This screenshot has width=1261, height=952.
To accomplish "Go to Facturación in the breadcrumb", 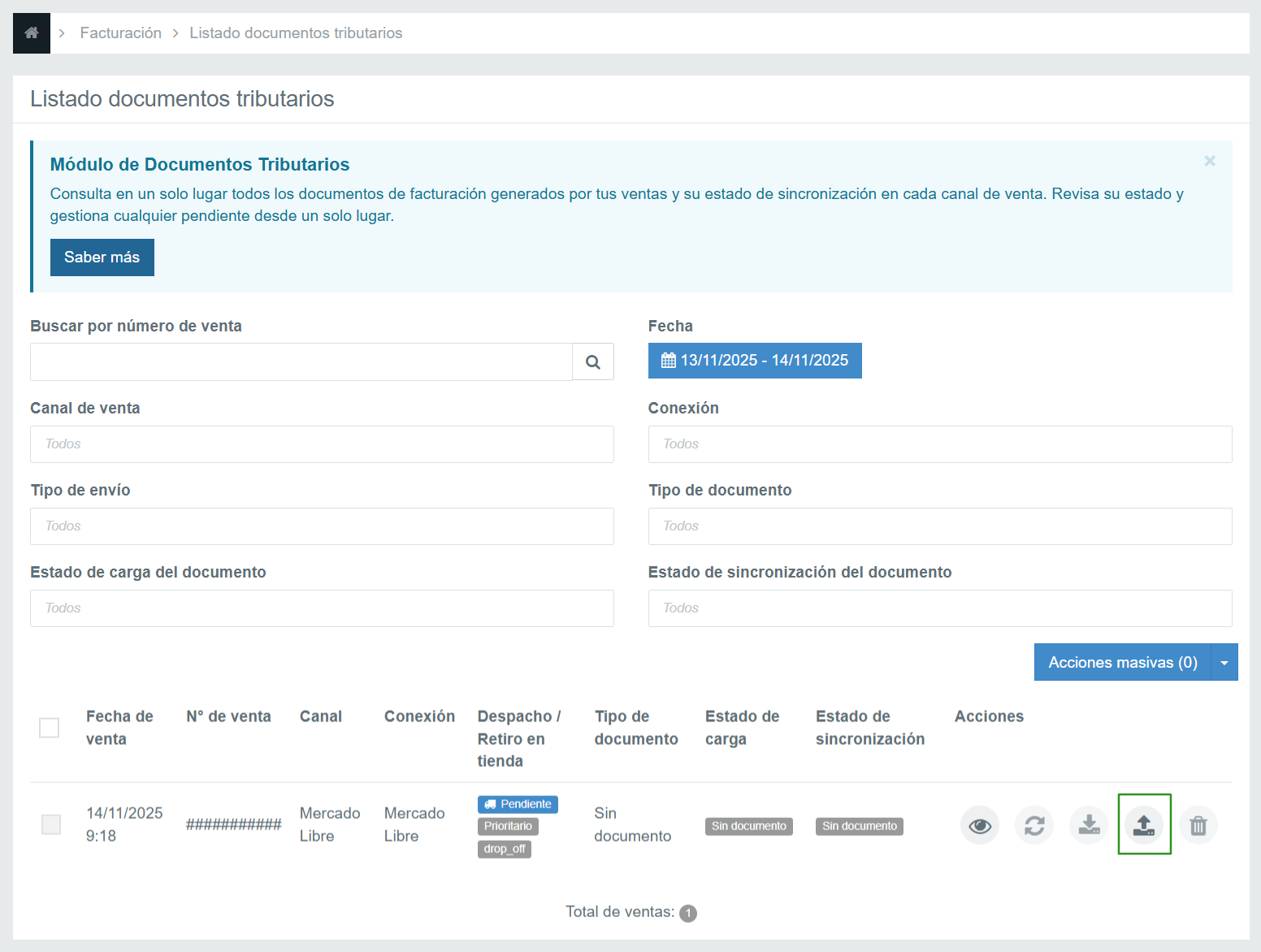I will click(121, 33).
